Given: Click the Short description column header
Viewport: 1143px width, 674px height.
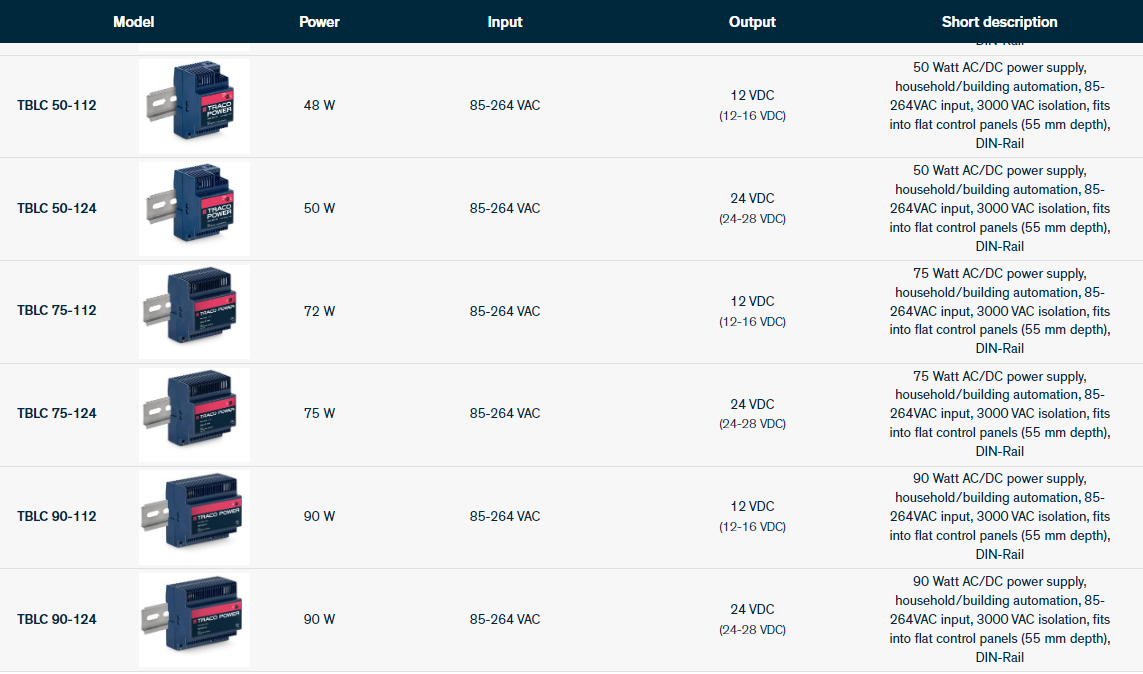Looking at the screenshot, I should [999, 22].
